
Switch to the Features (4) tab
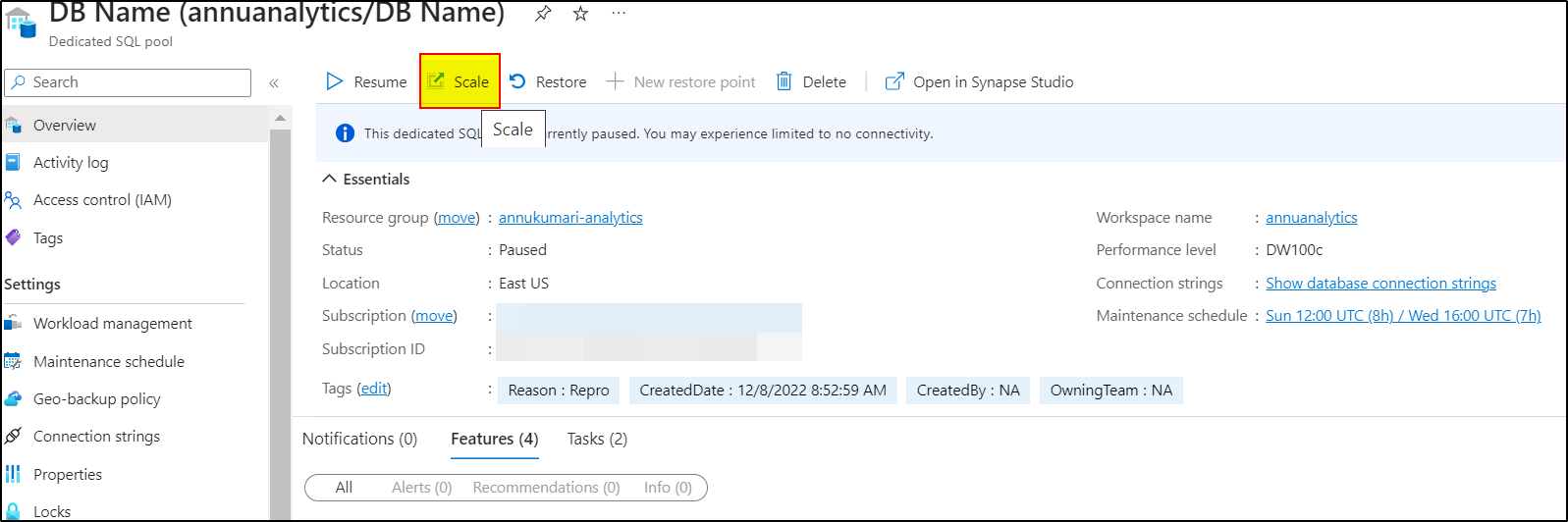(495, 439)
